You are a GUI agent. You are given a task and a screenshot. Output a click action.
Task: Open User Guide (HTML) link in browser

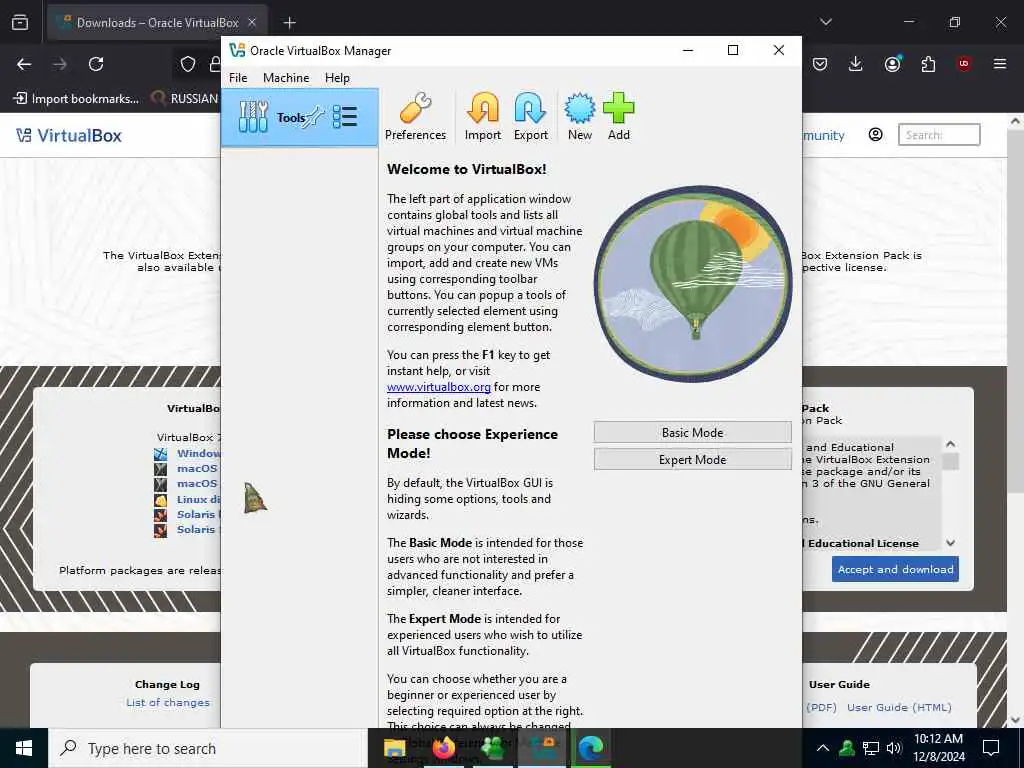tap(899, 707)
